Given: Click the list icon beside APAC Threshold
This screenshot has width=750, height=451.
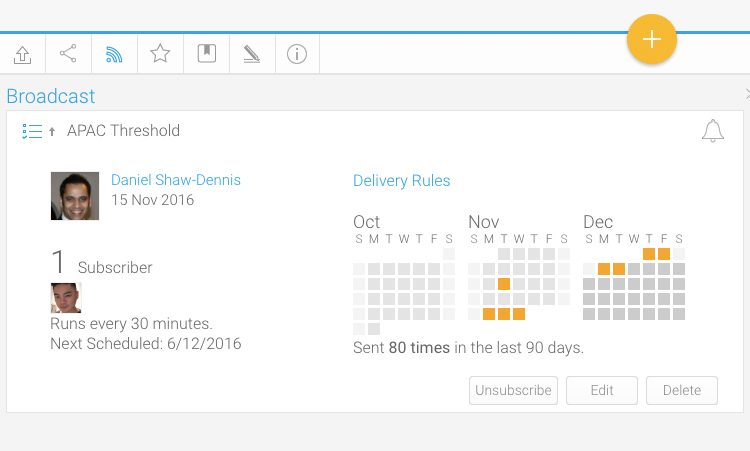Looking at the screenshot, I should pyautogui.click(x=32, y=131).
